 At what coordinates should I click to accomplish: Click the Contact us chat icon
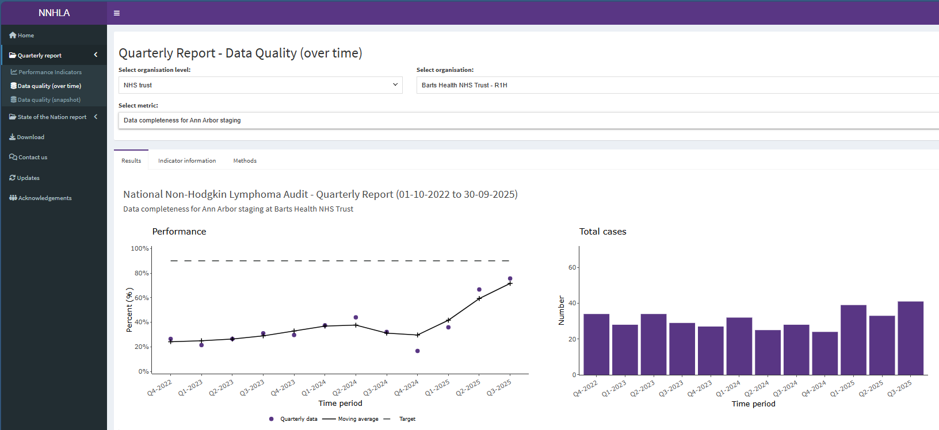coord(13,158)
